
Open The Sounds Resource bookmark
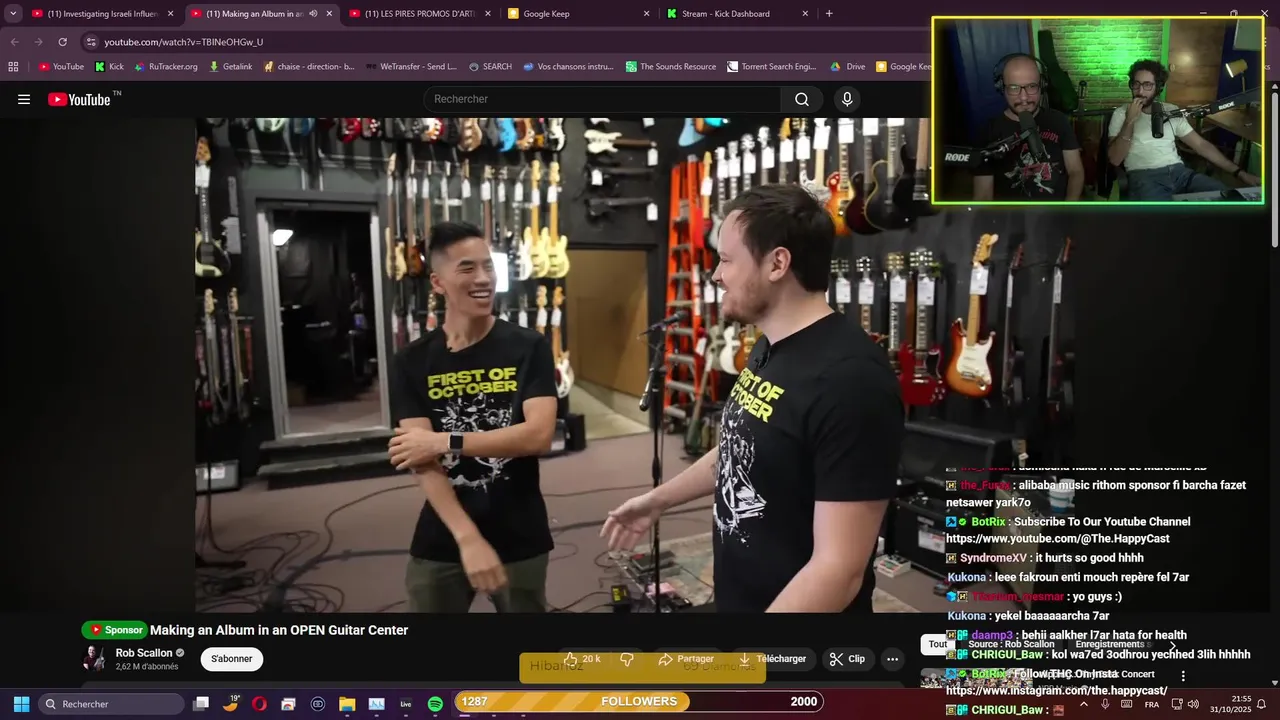(671, 67)
